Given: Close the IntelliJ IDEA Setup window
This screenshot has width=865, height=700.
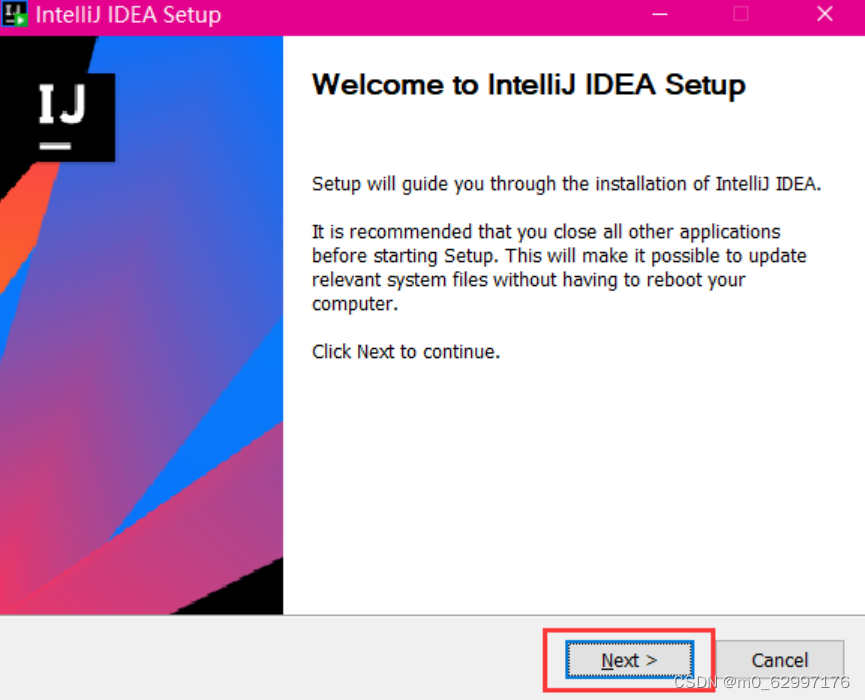Looking at the screenshot, I should point(824,14).
